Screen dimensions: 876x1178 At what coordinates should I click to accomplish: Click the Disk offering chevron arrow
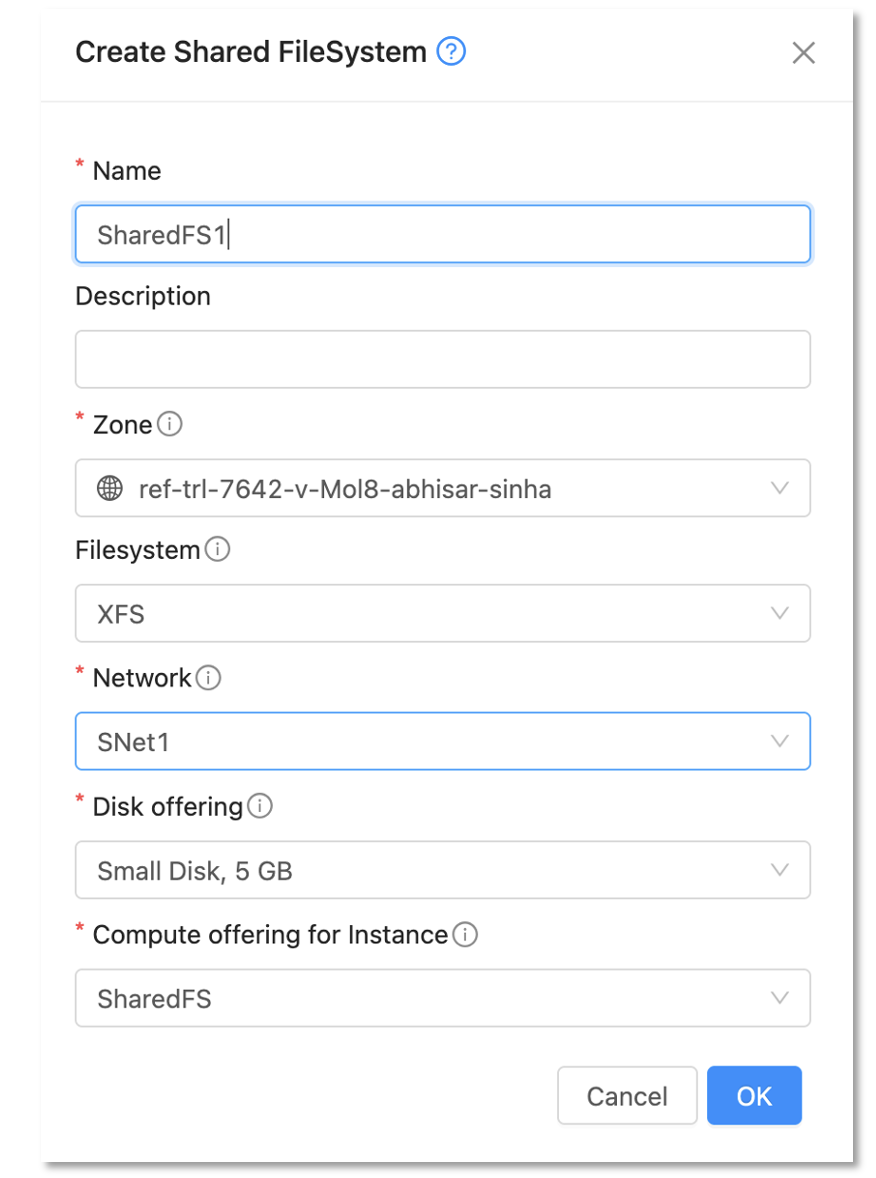pyautogui.click(x=780, y=870)
